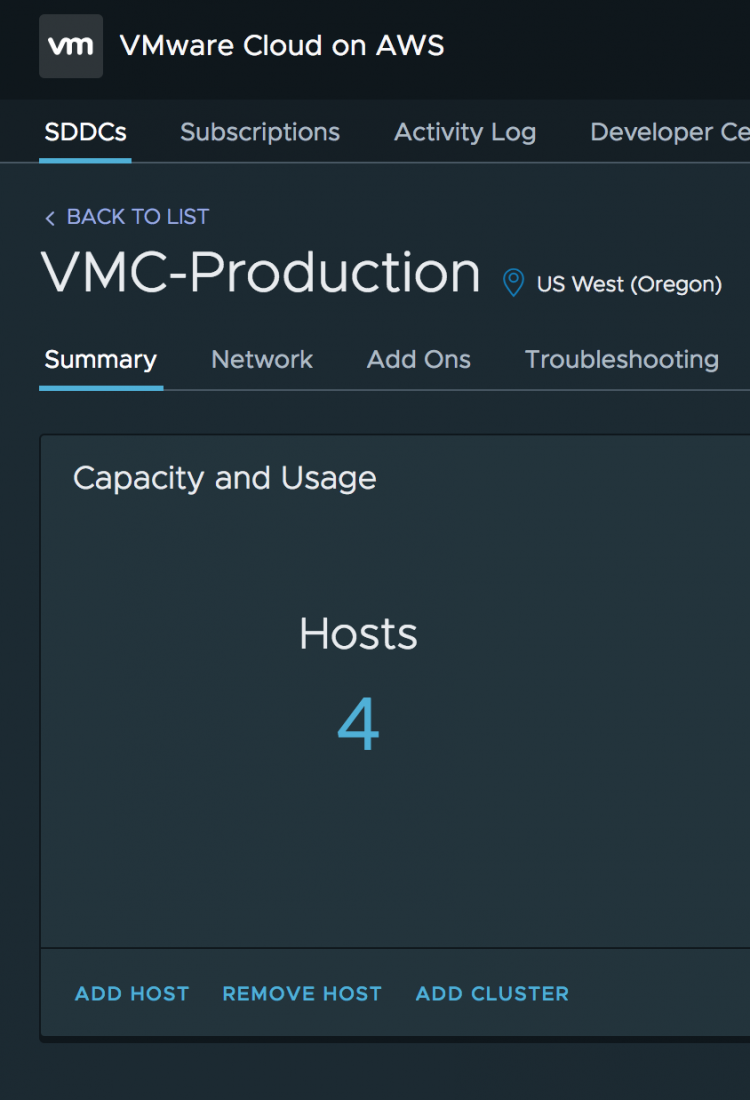Open the Add Ons sub-tab
This screenshot has width=750, height=1100.
[419, 360]
